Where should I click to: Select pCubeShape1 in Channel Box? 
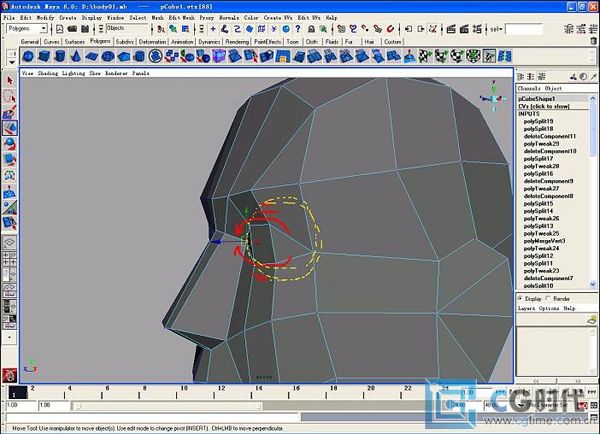coord(536,98)
